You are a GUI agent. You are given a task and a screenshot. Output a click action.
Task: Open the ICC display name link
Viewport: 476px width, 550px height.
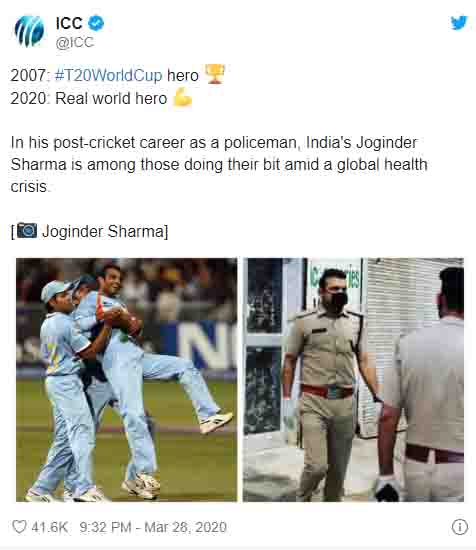pos(69,24)
